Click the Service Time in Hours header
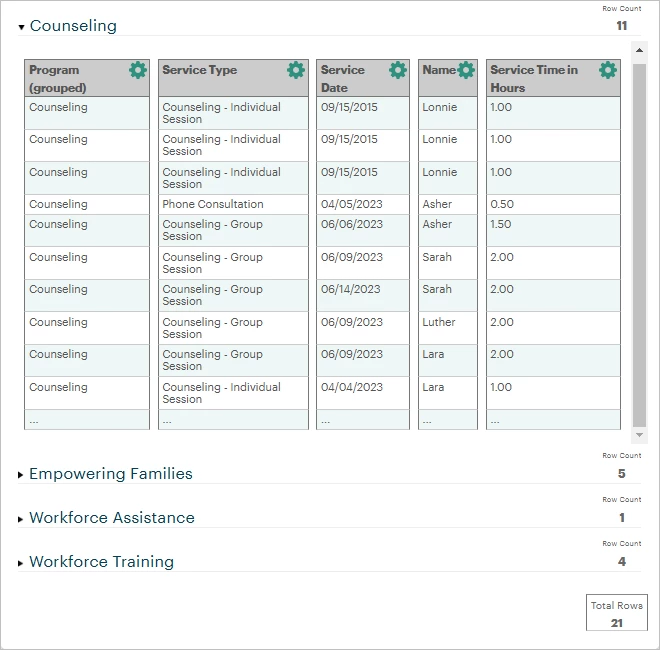Image resolution: width=660 pixels, height=650 pixels. click(553, 78)
